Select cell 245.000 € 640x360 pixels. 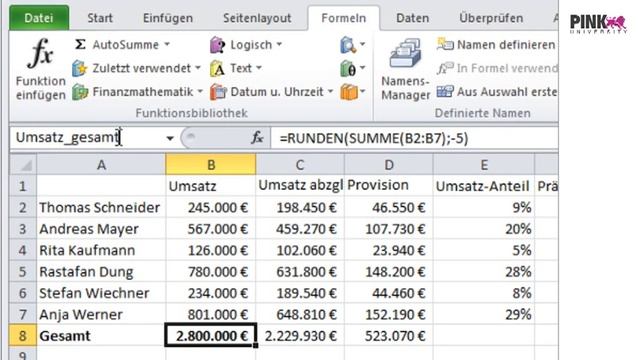211,208
